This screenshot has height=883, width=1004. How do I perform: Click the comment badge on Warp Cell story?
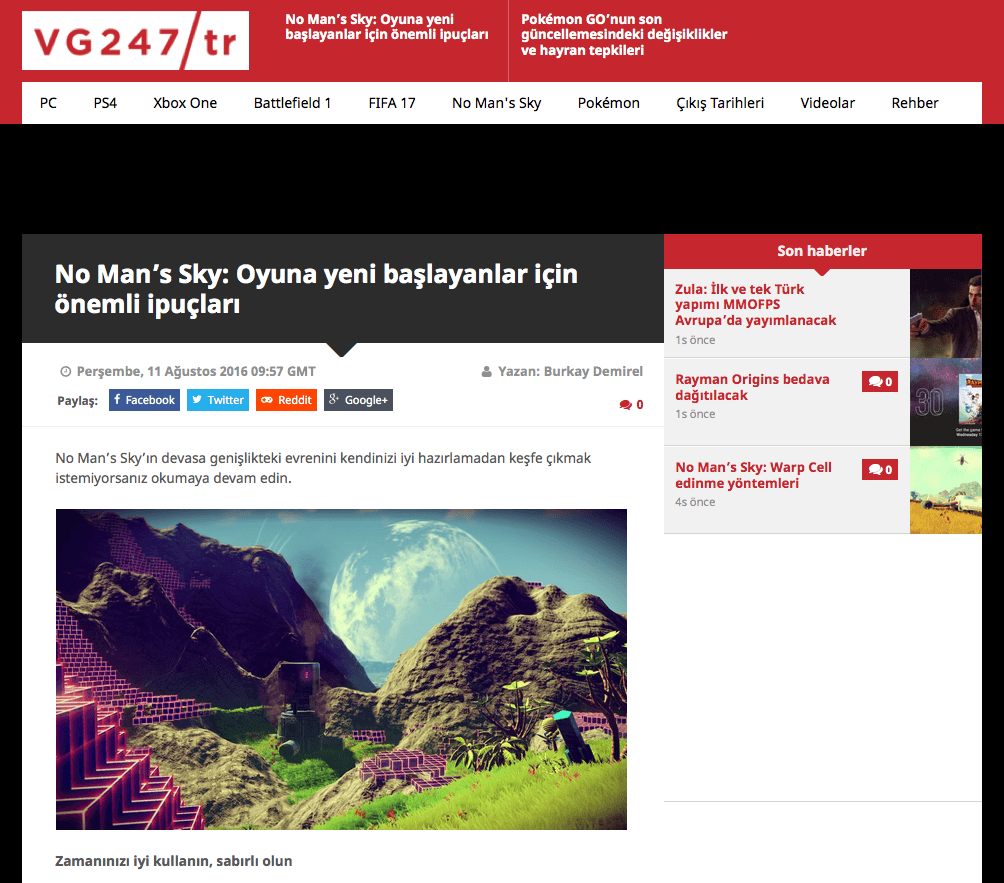[x=879, y=469]
